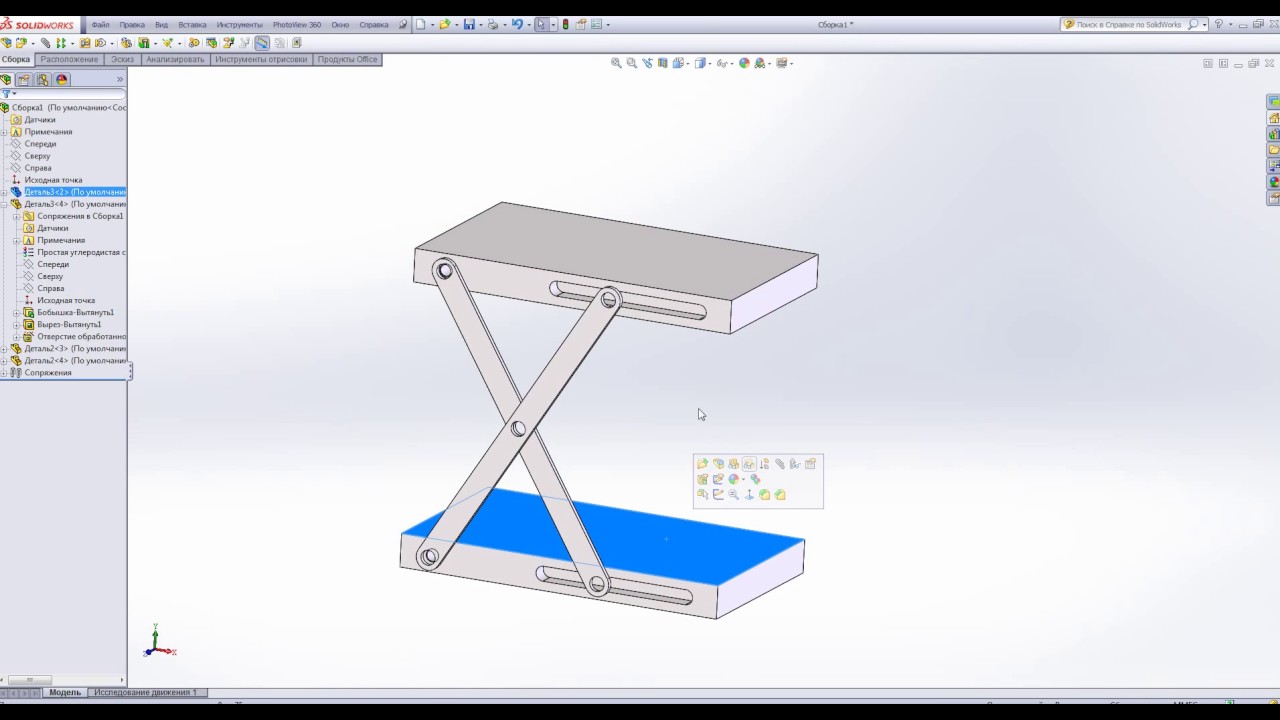Select Спереди plane under Сборка1
This screenshot has width=1280, height=720.
tap(40, 144)
